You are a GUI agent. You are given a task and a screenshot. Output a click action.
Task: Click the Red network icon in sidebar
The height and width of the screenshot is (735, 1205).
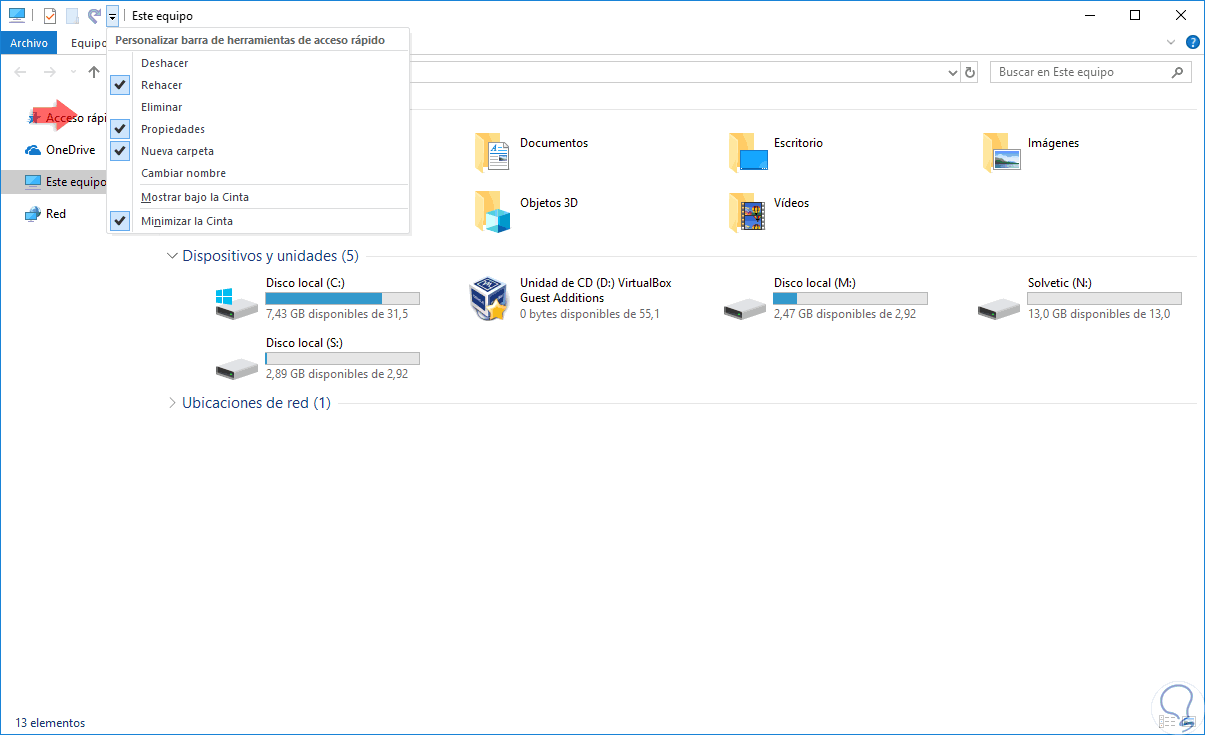[33, 214]
